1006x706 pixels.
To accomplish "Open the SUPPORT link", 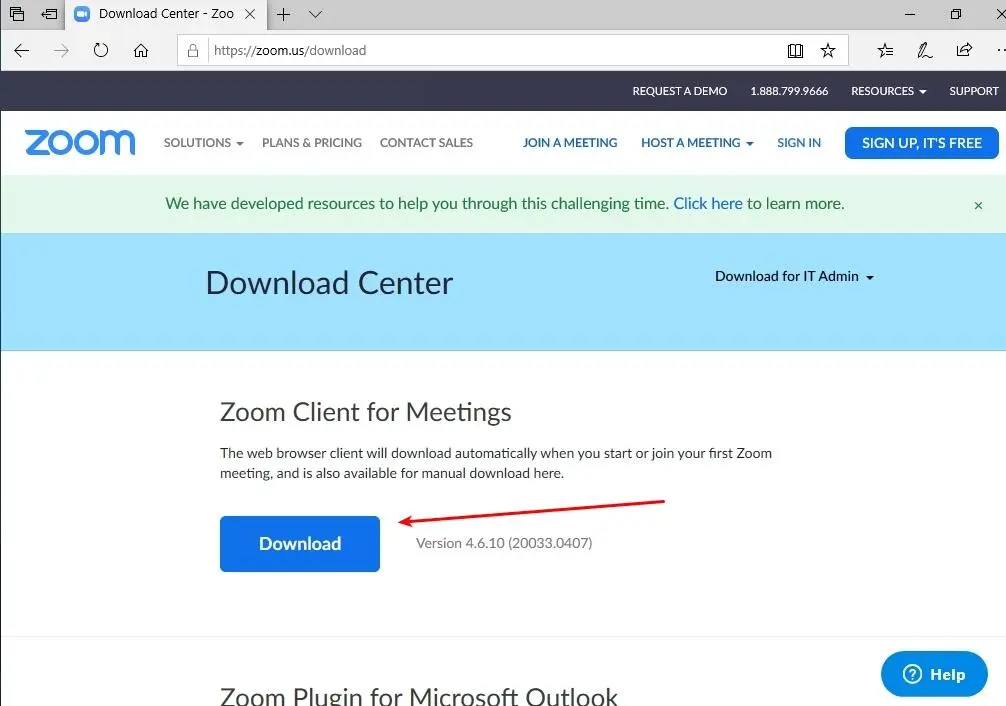I will click(974, 91).
